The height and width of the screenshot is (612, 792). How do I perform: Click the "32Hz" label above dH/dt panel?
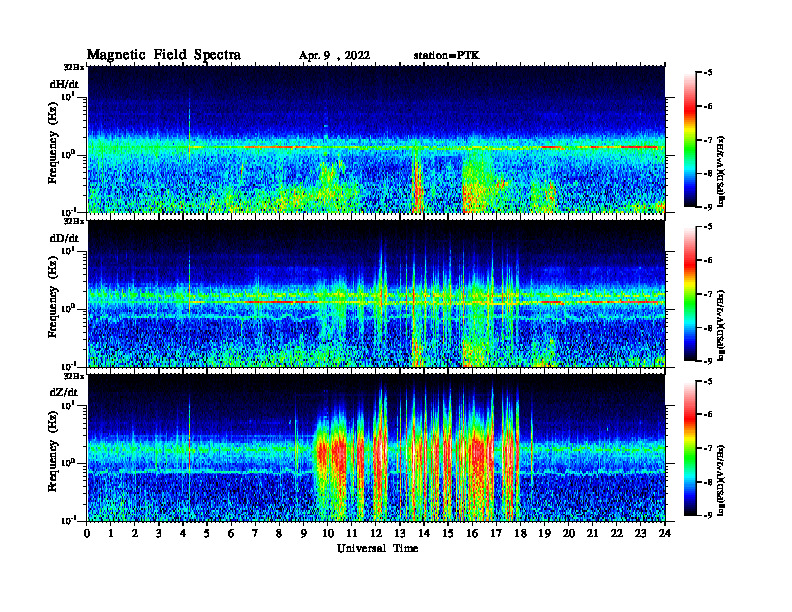[x=74, y=67]
